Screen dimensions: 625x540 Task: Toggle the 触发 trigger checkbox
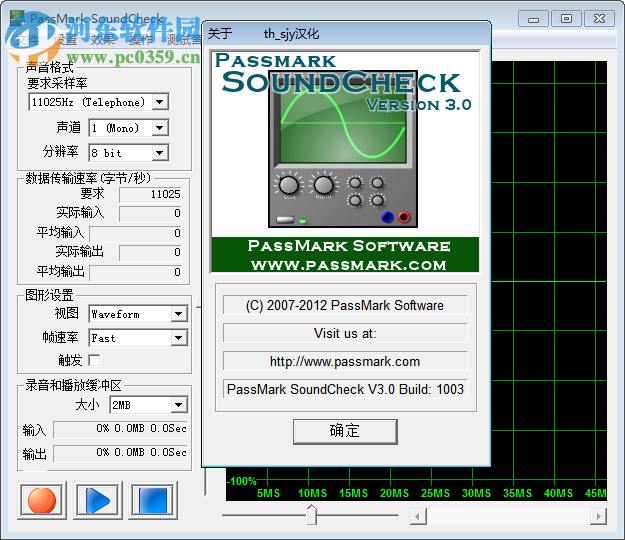coord(94,360)
